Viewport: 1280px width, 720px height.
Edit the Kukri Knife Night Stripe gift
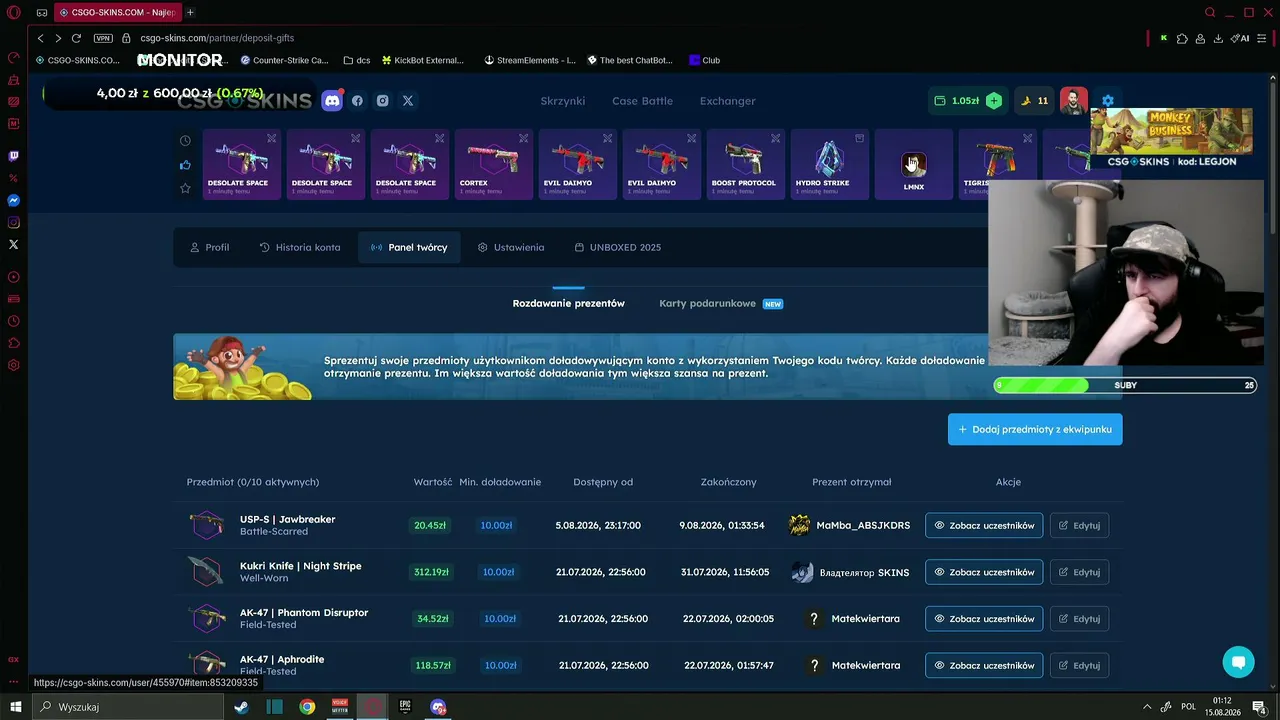1079,572
